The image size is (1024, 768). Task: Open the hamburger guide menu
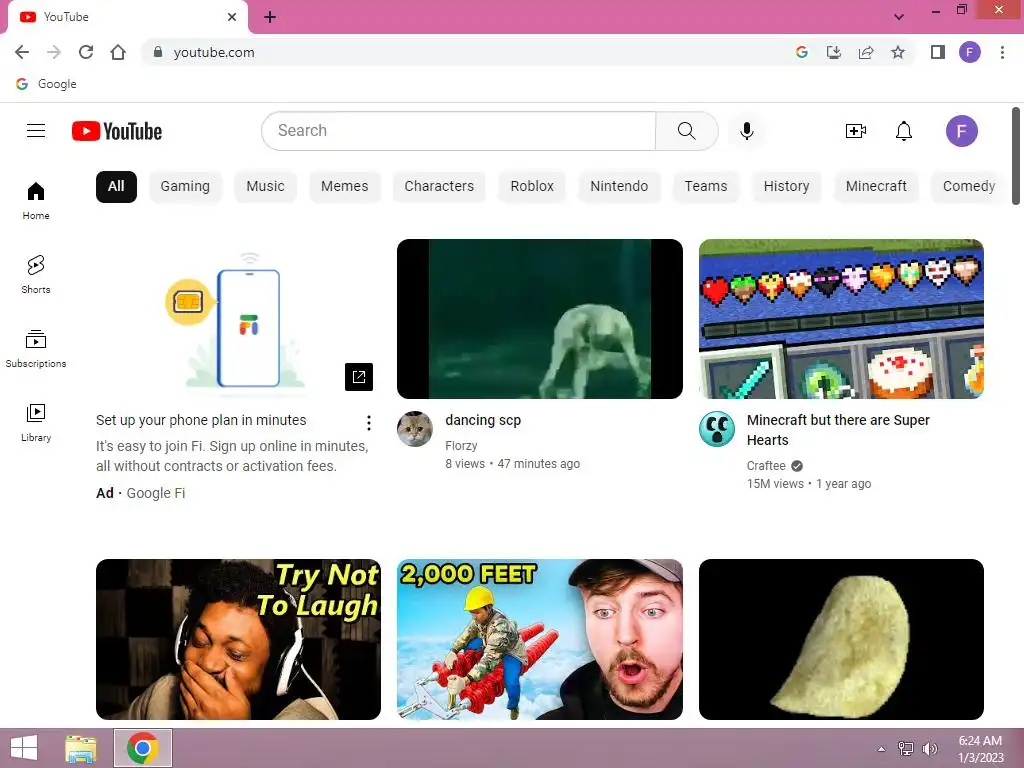[36, 131]
